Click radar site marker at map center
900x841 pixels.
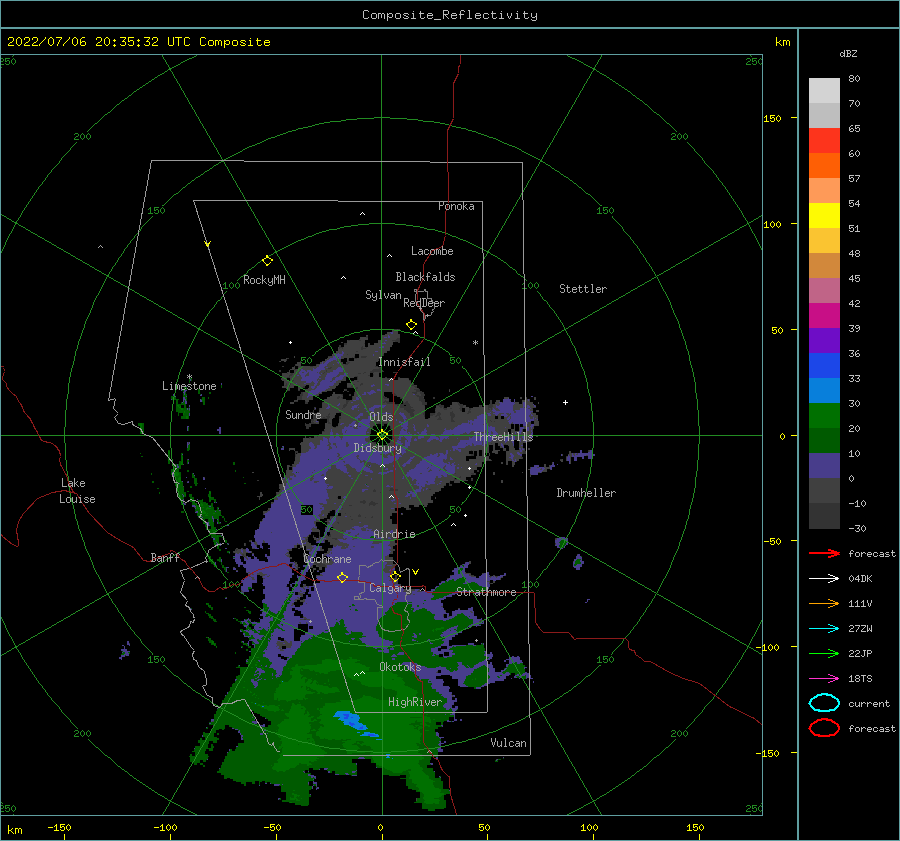[x=382, y=435]
